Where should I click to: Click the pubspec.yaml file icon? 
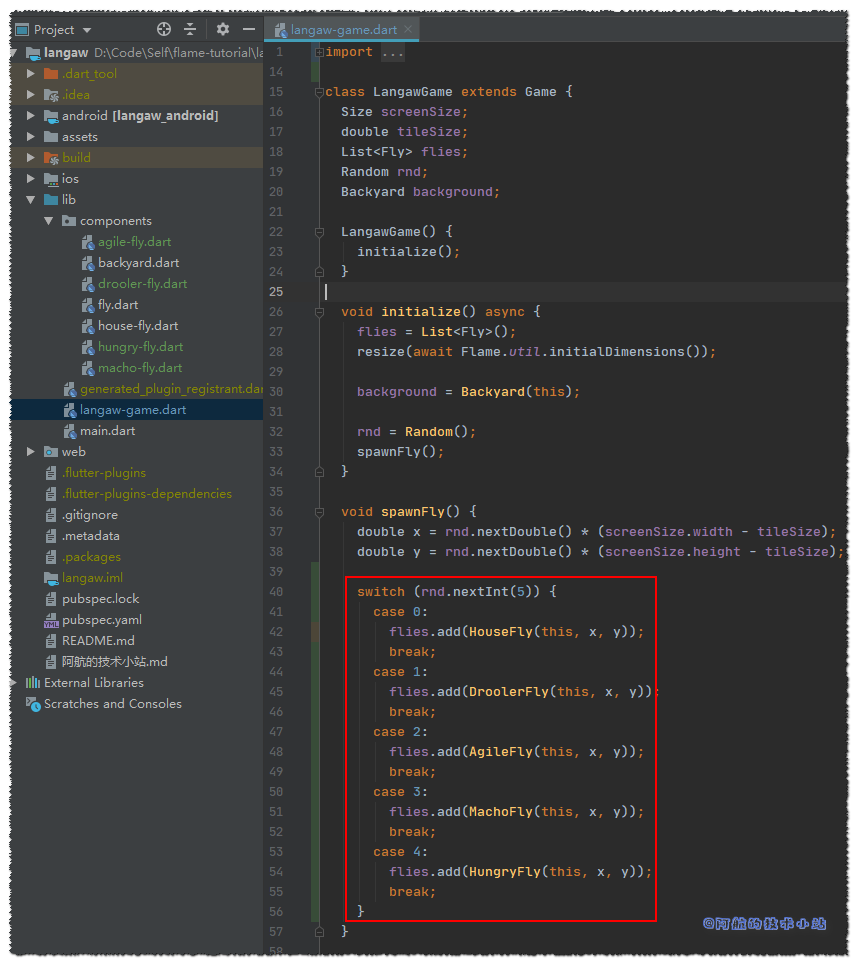[x=51, y=620]
